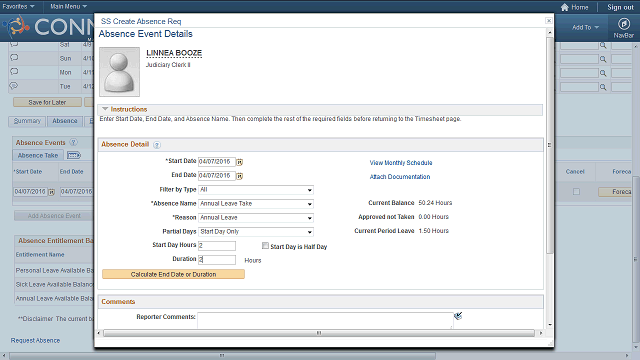
Task: Click the dialog horizontal scrollbar thumb
Action: pyautogui.click(x=319, y=333)
